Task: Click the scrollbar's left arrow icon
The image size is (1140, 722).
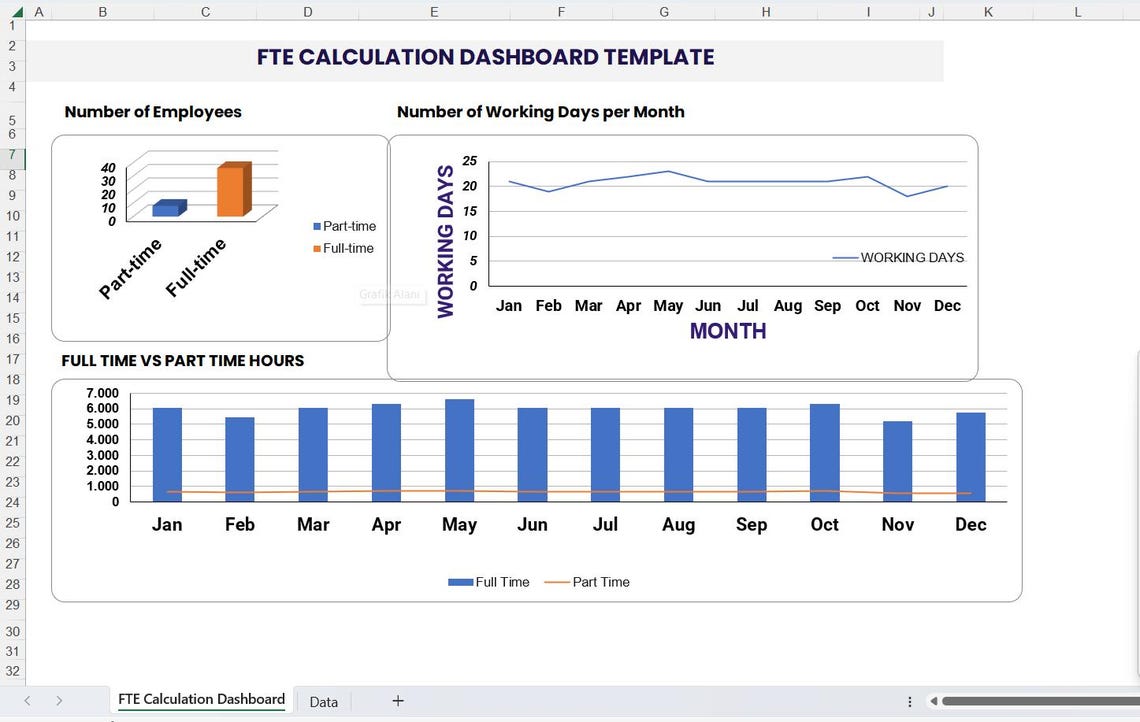Action: (934, 701)
